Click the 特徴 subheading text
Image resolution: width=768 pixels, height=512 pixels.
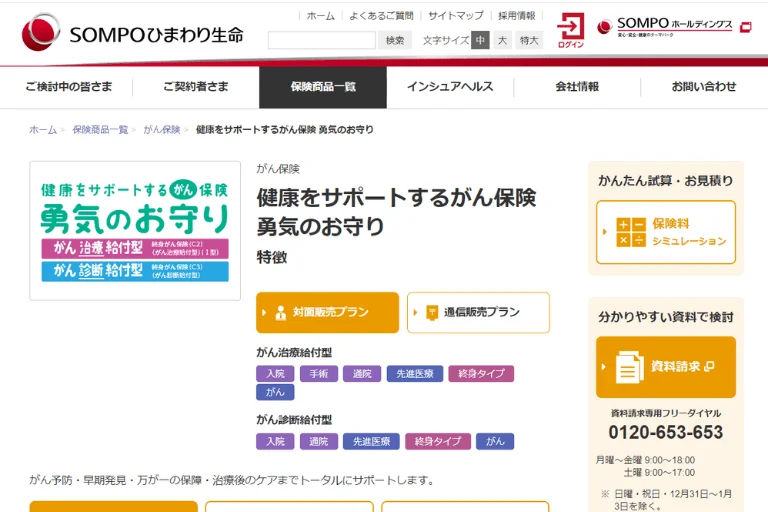272,257
